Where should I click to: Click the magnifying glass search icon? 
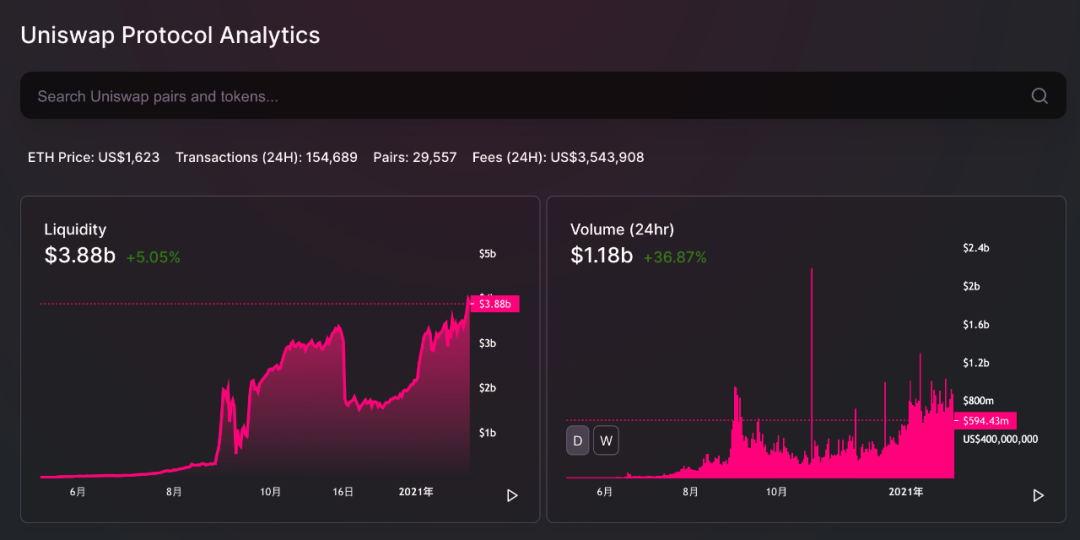(1039, 96)
